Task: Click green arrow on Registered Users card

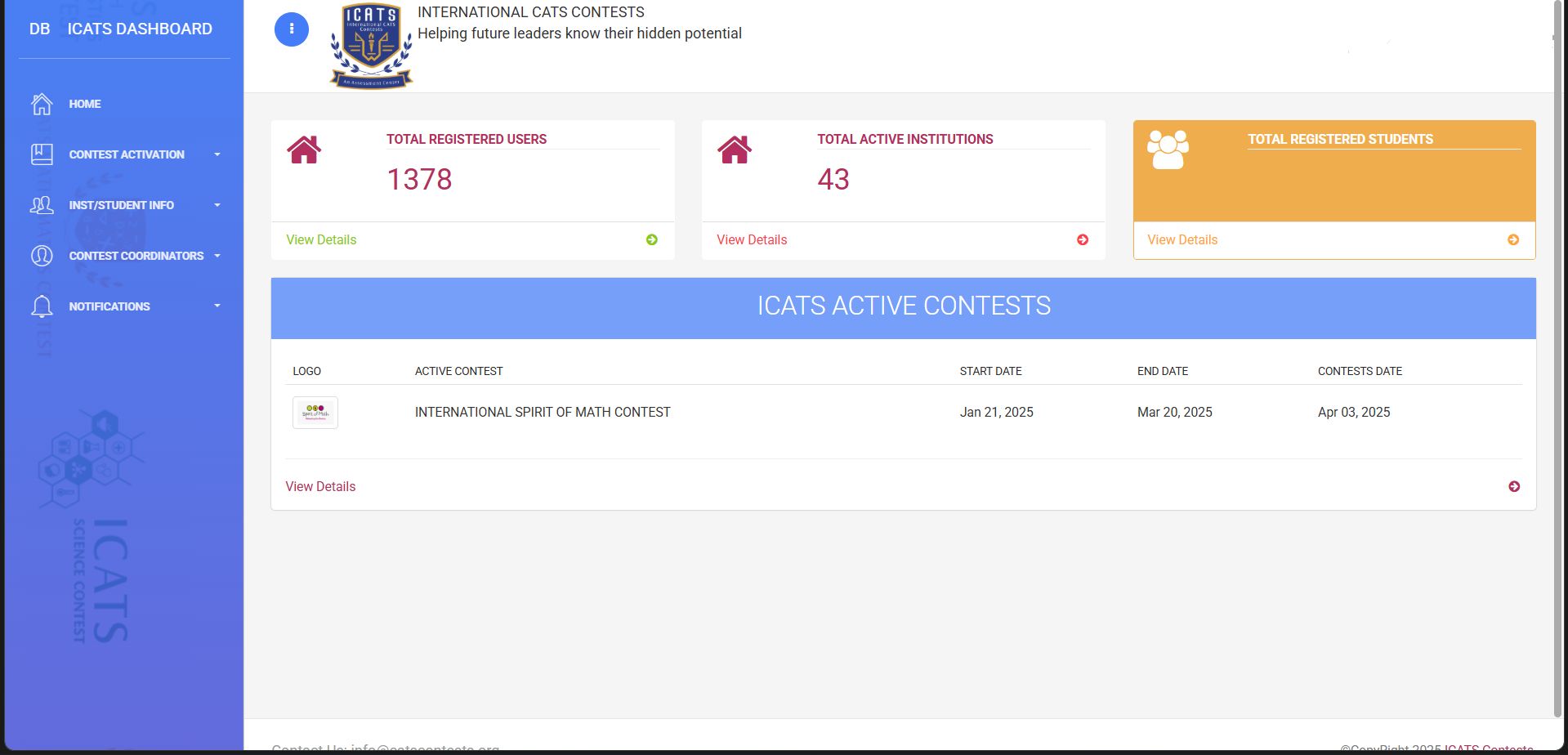Action: (651, 239)
